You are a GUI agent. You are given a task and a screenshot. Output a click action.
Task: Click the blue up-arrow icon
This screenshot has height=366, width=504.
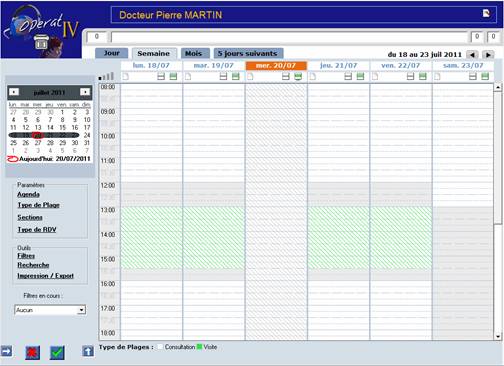(x=88, y=351)
